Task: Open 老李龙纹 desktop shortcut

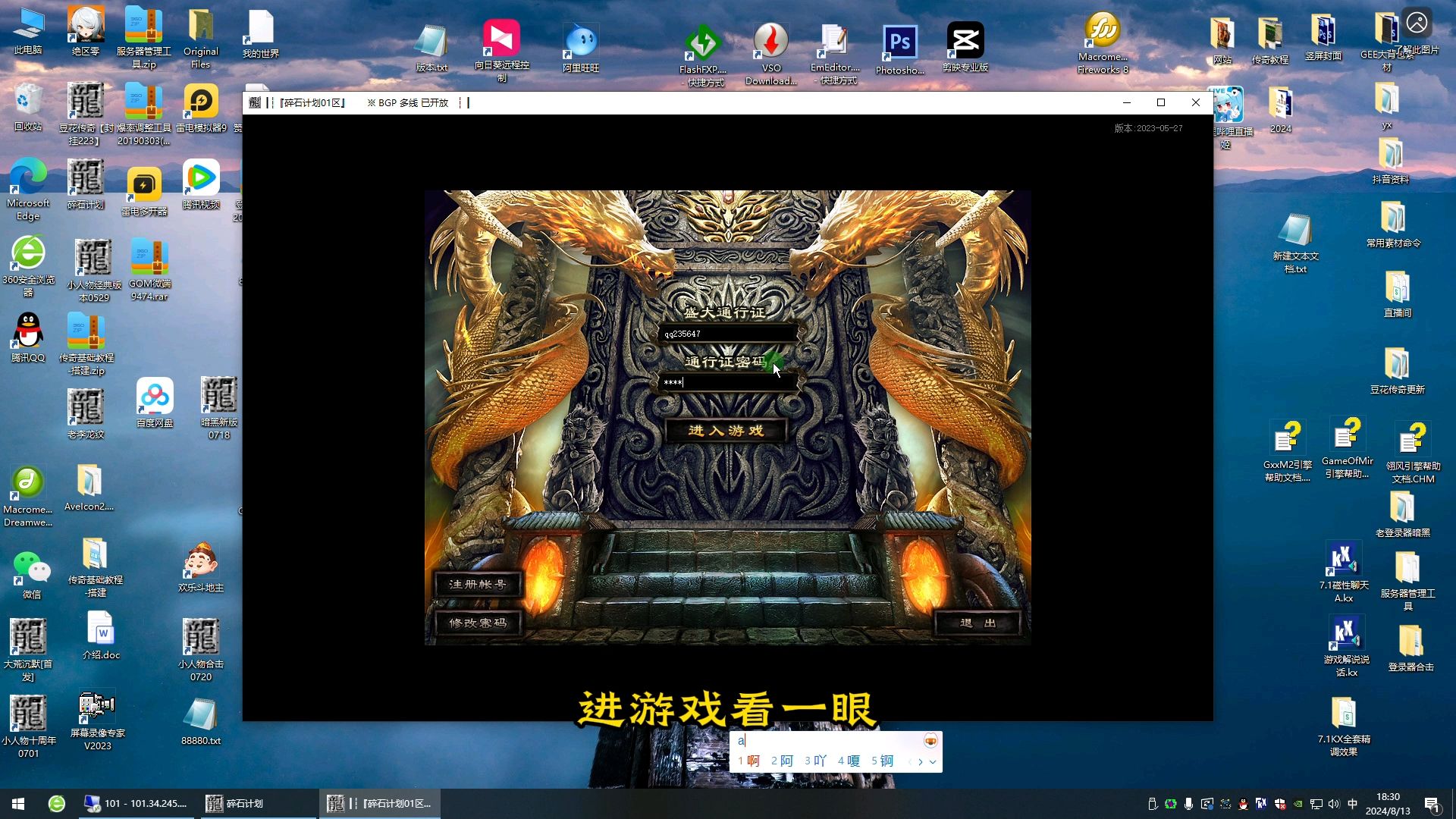Action: [x=85, y=413]
